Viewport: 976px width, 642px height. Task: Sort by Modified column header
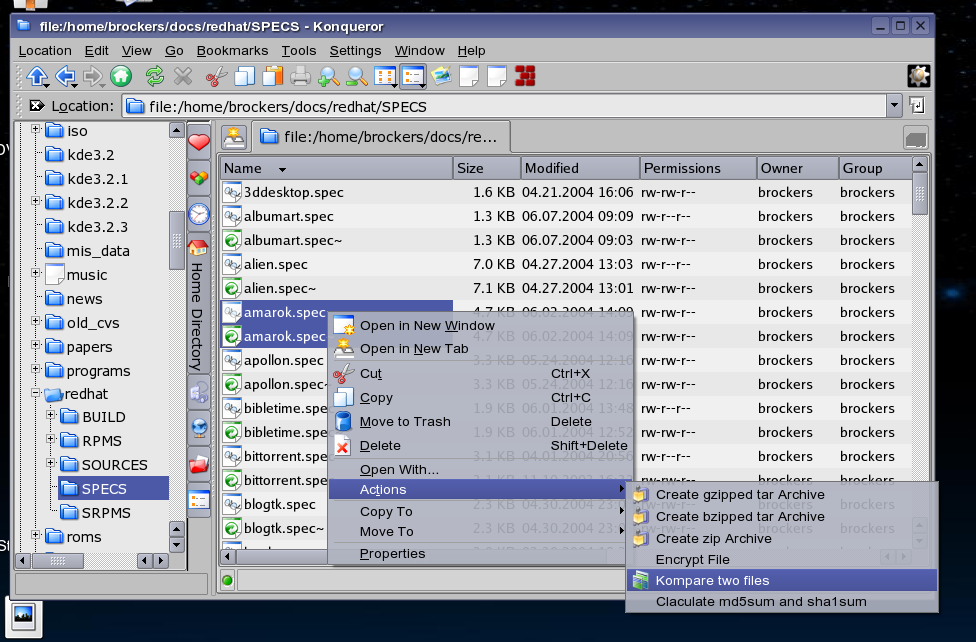click(x=580, y=168)
